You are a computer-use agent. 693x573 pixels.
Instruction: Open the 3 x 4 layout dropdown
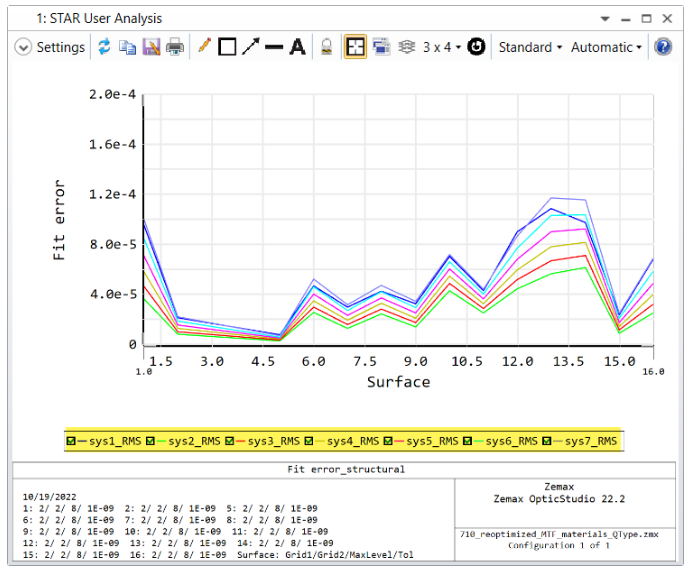441,47
